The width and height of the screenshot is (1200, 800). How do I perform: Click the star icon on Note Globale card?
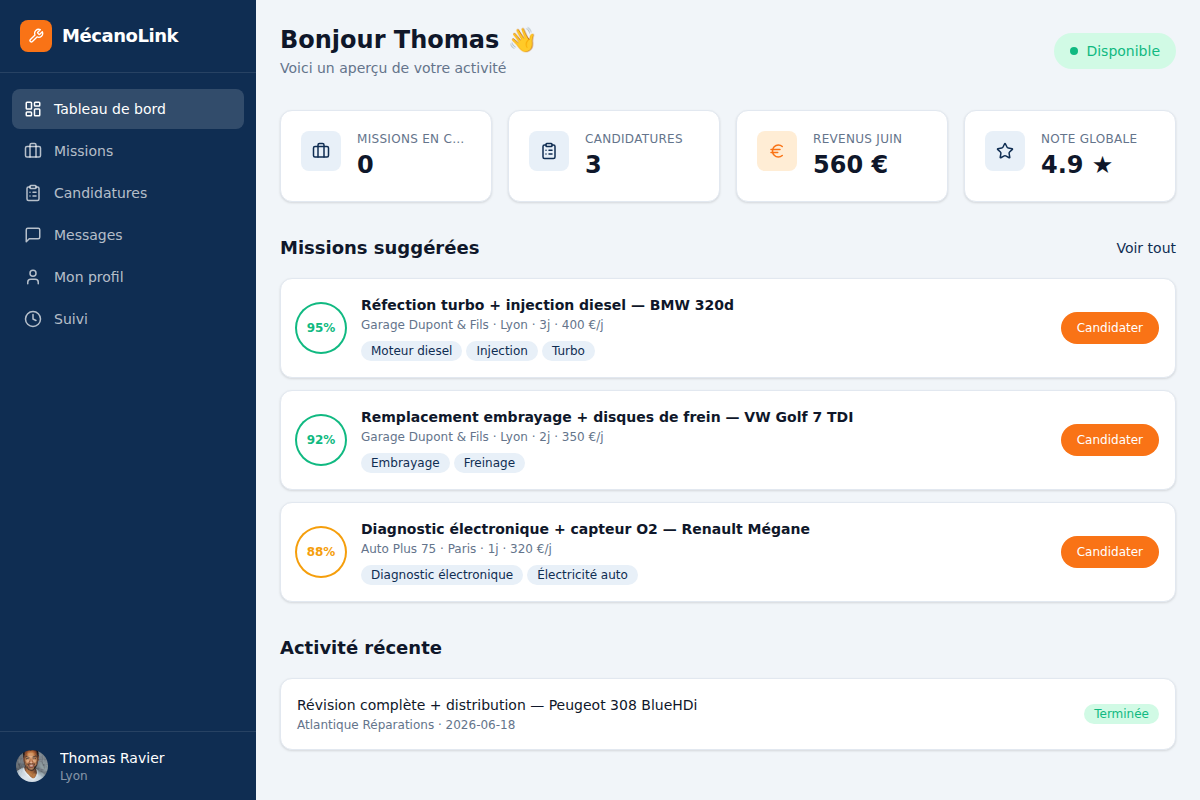[x=1005, y=151]
